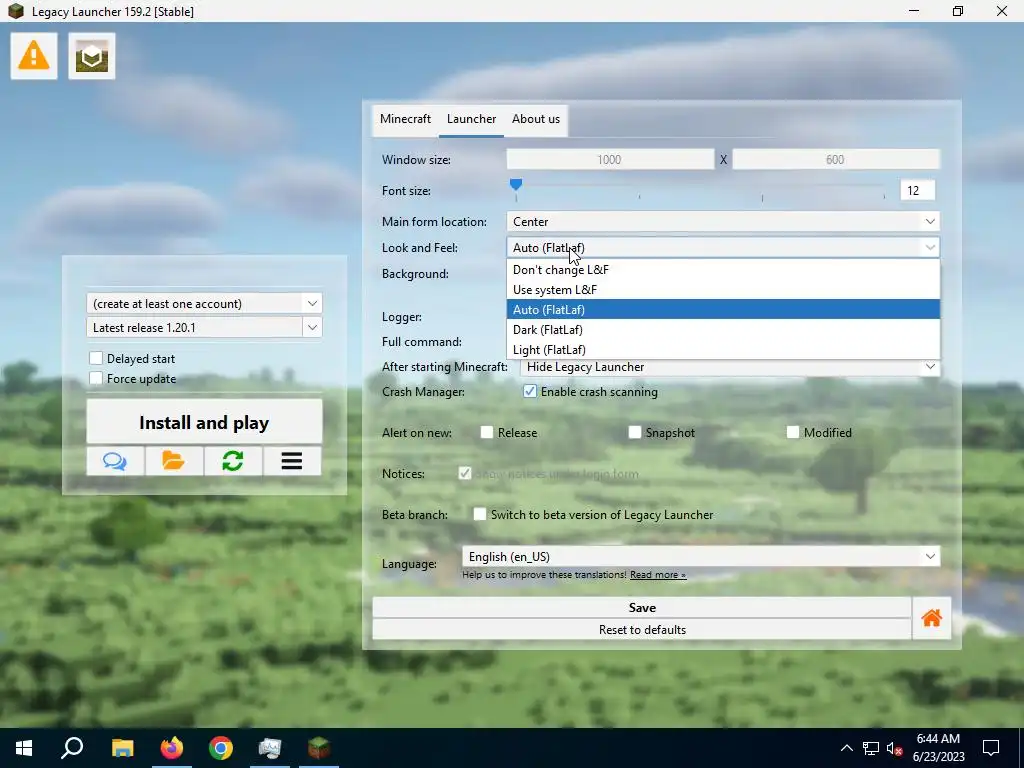Switch to the About us tab

(536, 119)
